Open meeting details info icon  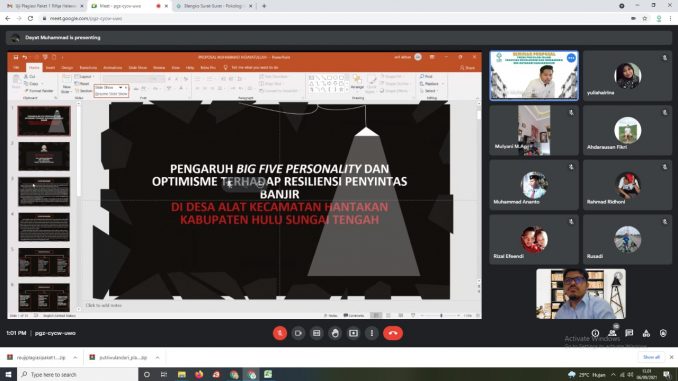pyautogui.click(x=595, y=333)
